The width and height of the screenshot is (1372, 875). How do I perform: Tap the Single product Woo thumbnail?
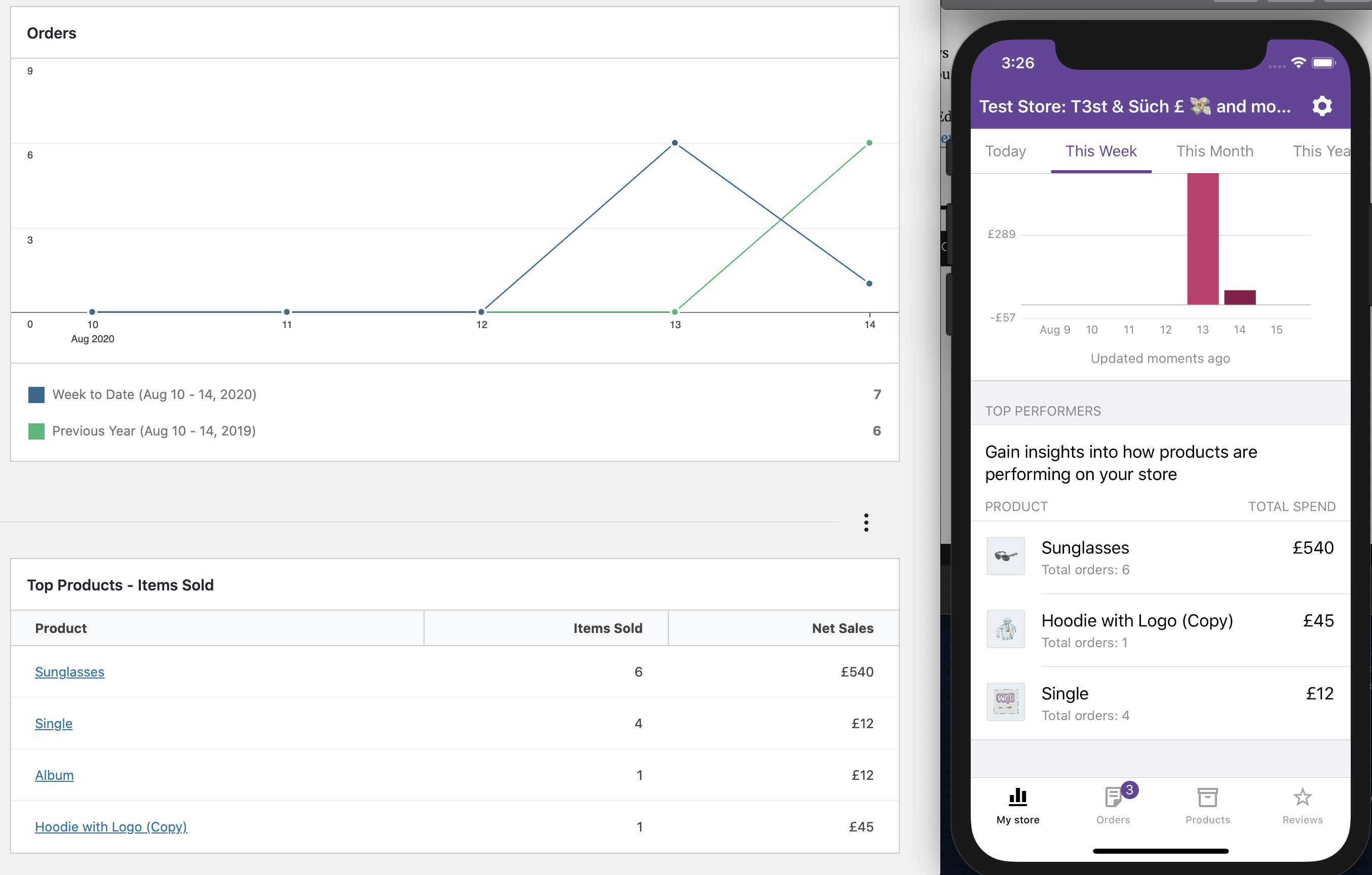click(x=1006, y=702)
